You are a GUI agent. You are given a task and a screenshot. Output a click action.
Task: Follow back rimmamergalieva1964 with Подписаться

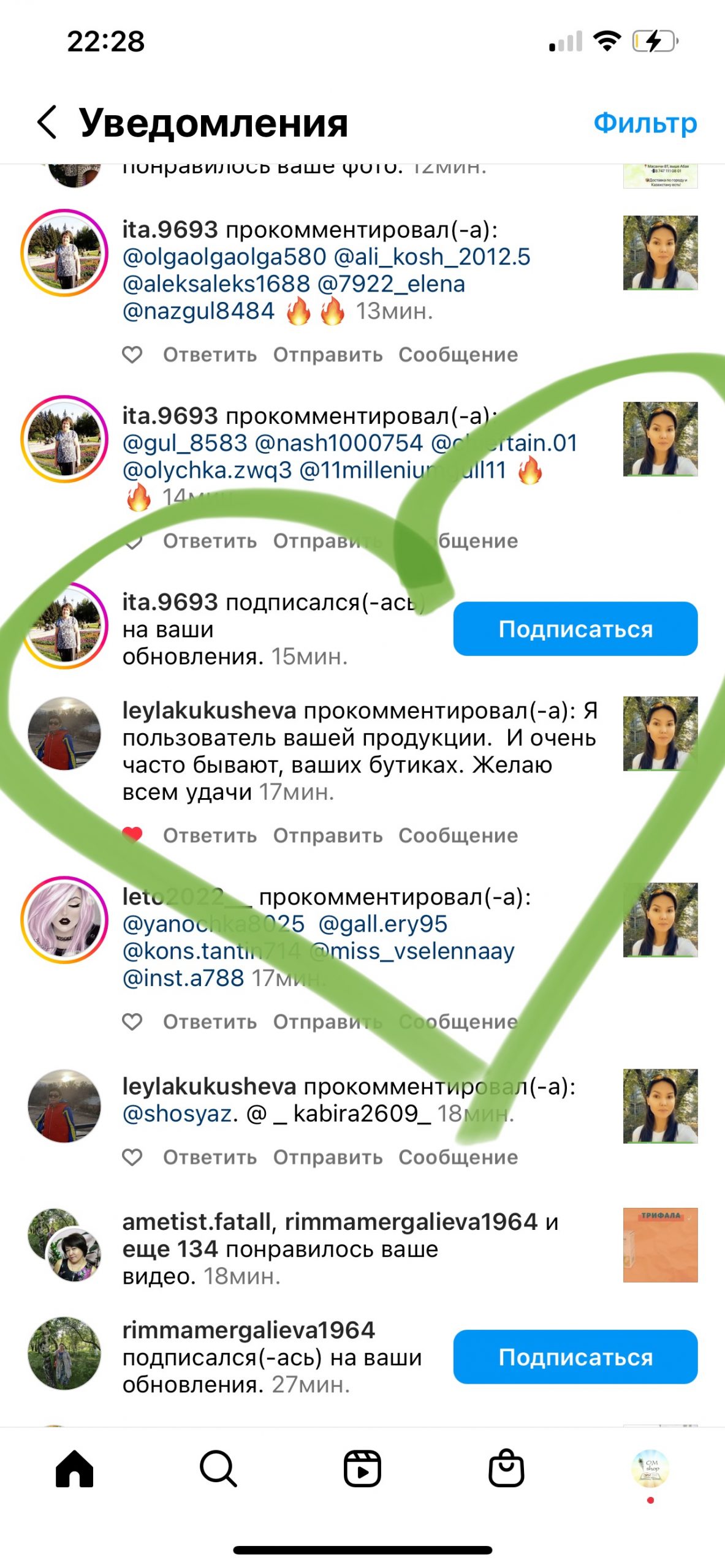[575, 1357]
